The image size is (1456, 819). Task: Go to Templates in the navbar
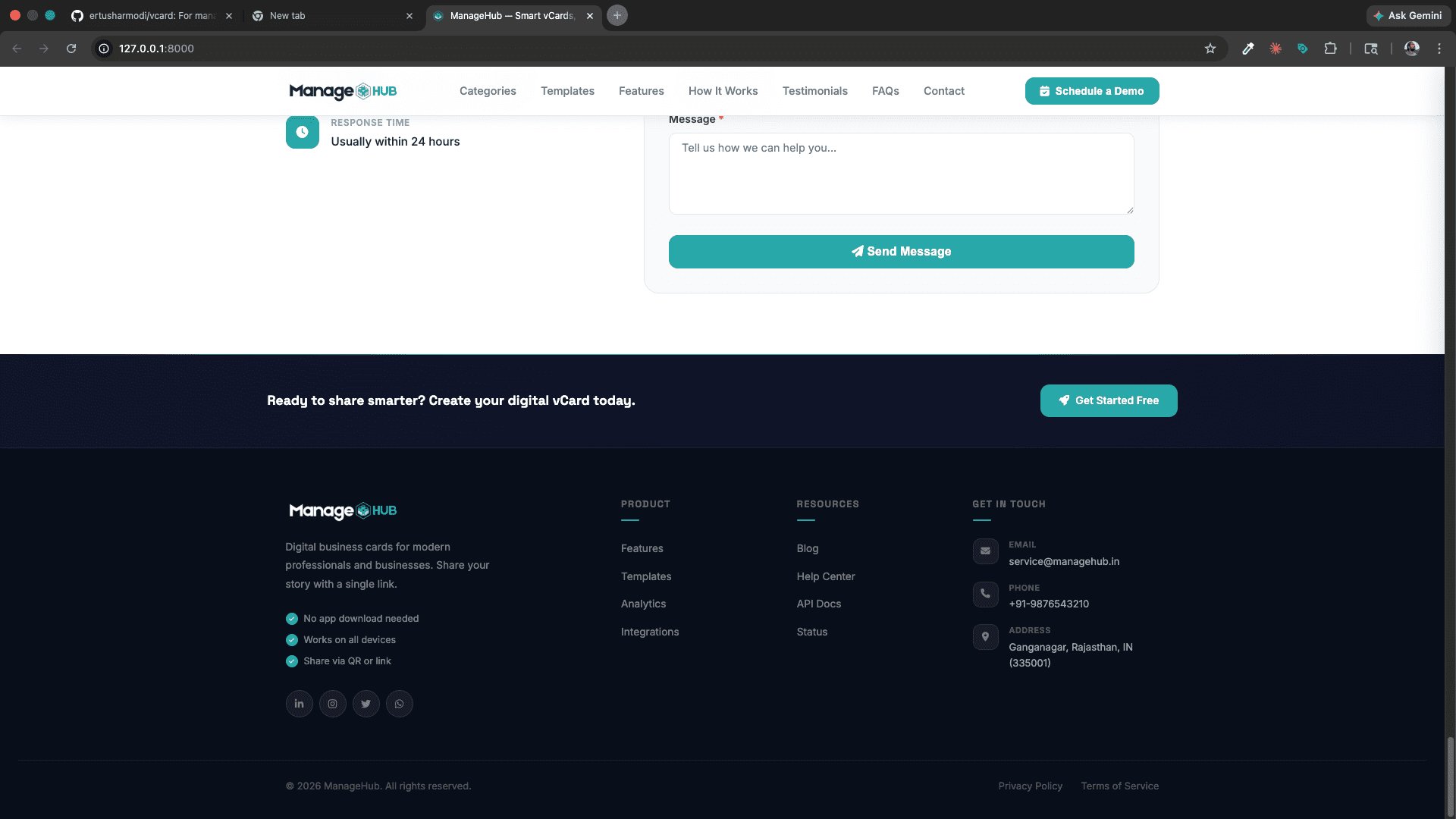click(x=567, y=91)
